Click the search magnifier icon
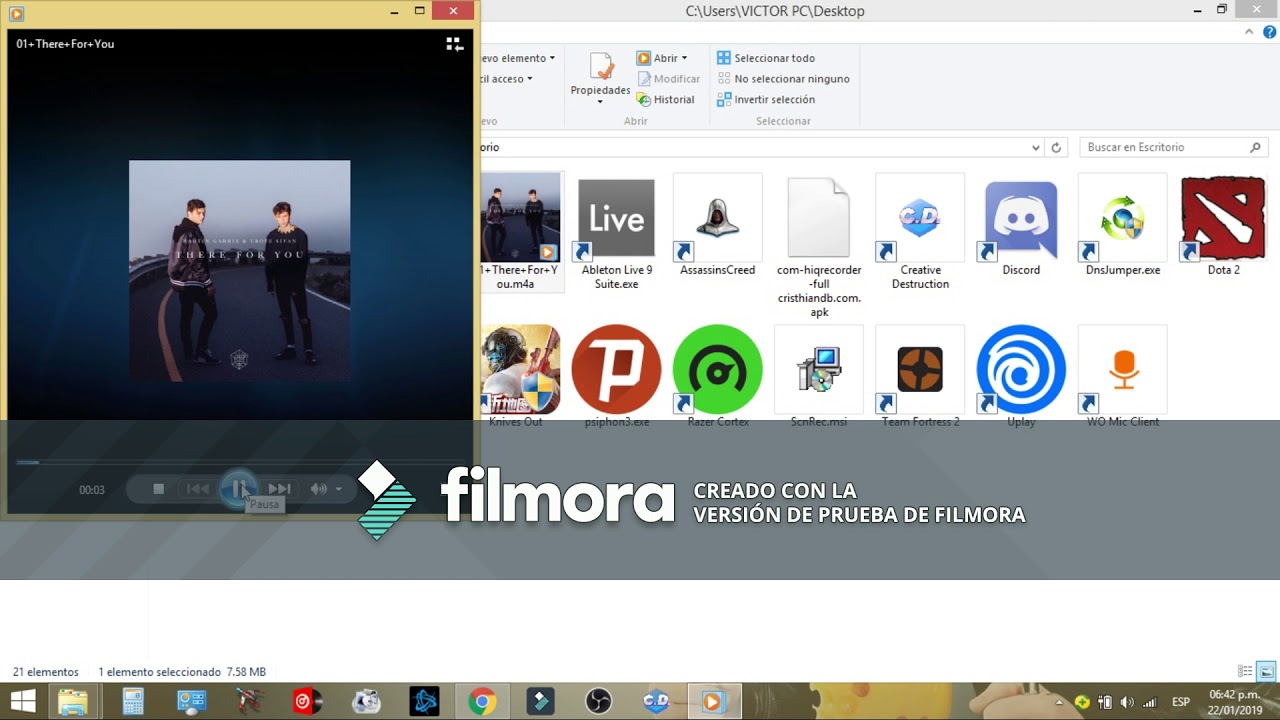 (1256, 147)
